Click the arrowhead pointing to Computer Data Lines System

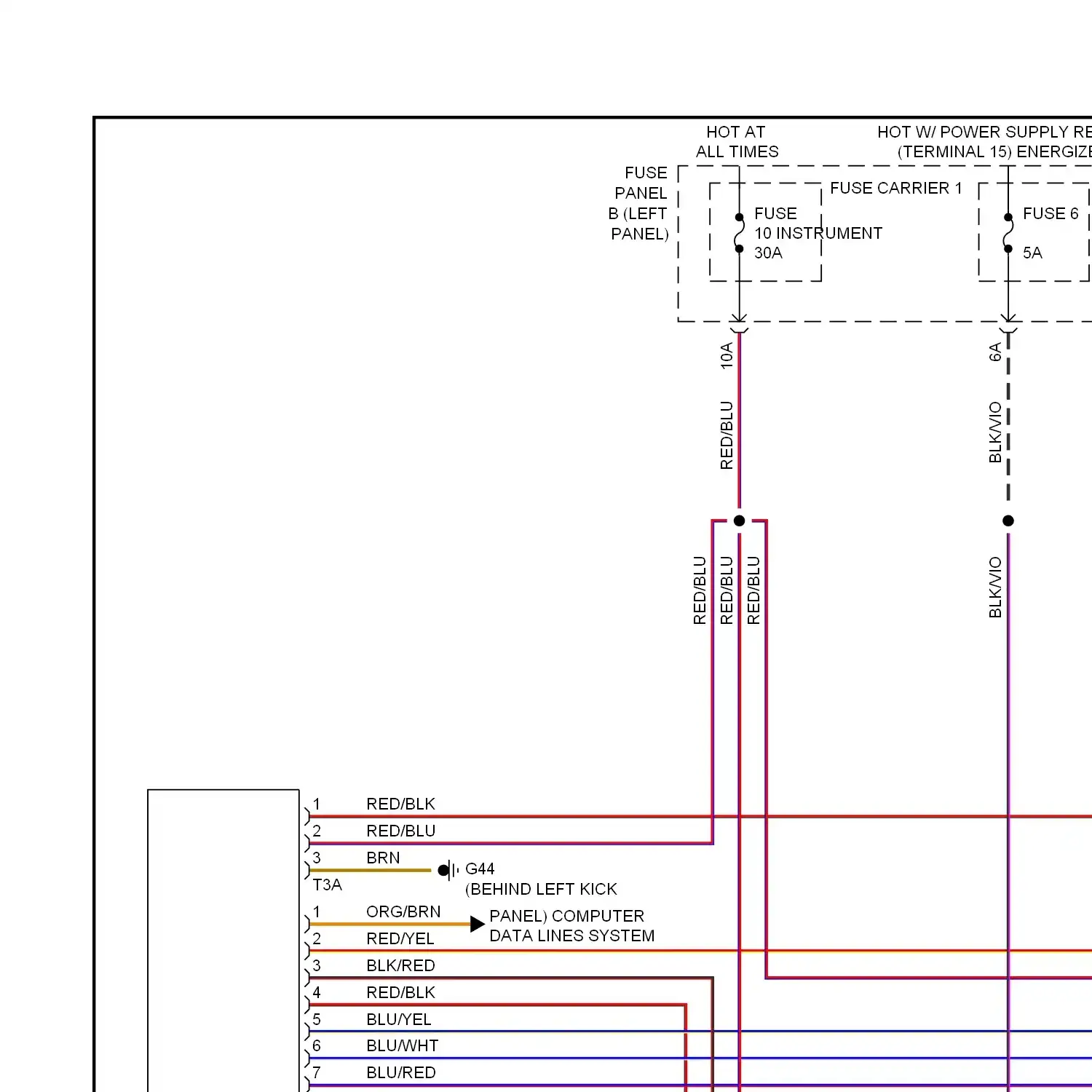(x=478, y=924)
